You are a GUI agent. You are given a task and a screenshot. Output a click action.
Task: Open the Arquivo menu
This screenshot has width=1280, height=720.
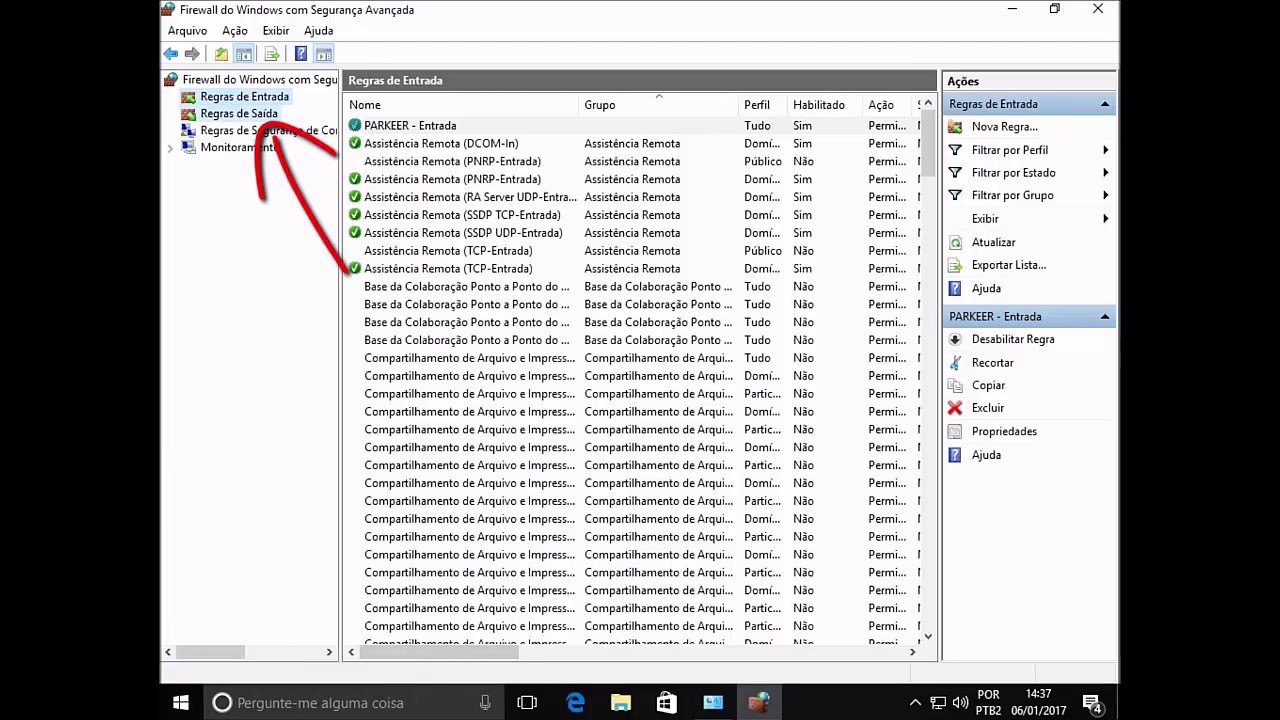187,31
